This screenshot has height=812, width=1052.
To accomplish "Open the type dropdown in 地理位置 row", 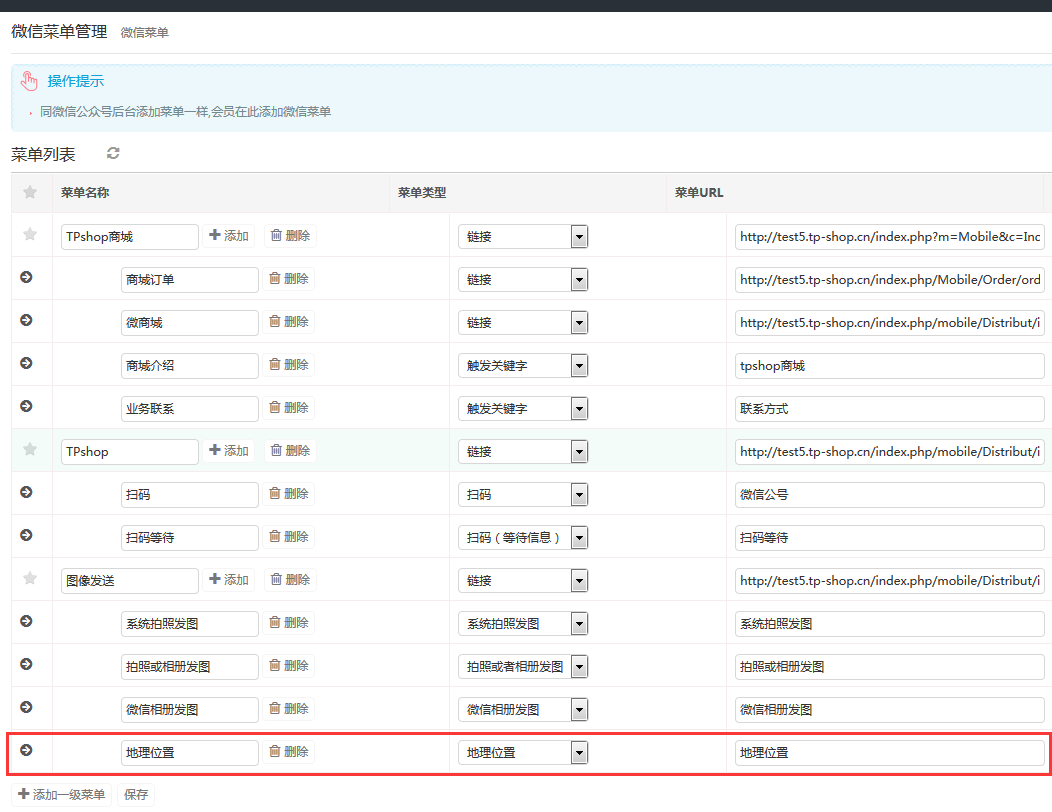I will pos(578,753).
